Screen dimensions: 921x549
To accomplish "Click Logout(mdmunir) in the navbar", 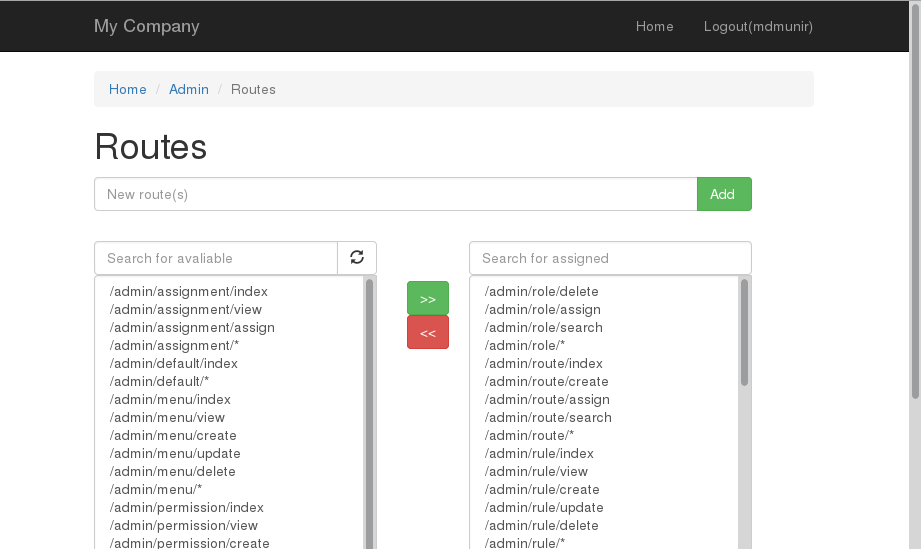I will 758,26.
